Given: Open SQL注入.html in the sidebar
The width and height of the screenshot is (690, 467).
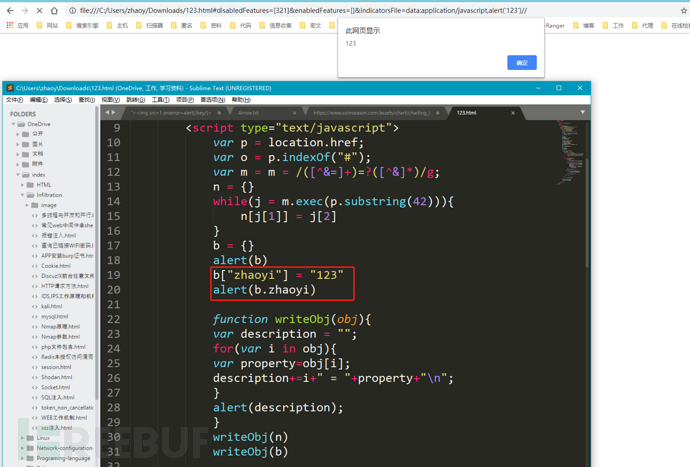Looking at the screenshot, I should tap(58, 397).
